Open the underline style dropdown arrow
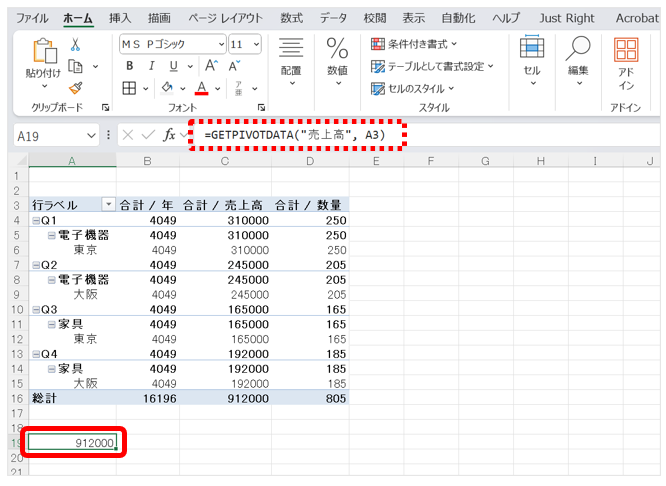The height and width of the screenshot is (486, 666). coord(190,66)
